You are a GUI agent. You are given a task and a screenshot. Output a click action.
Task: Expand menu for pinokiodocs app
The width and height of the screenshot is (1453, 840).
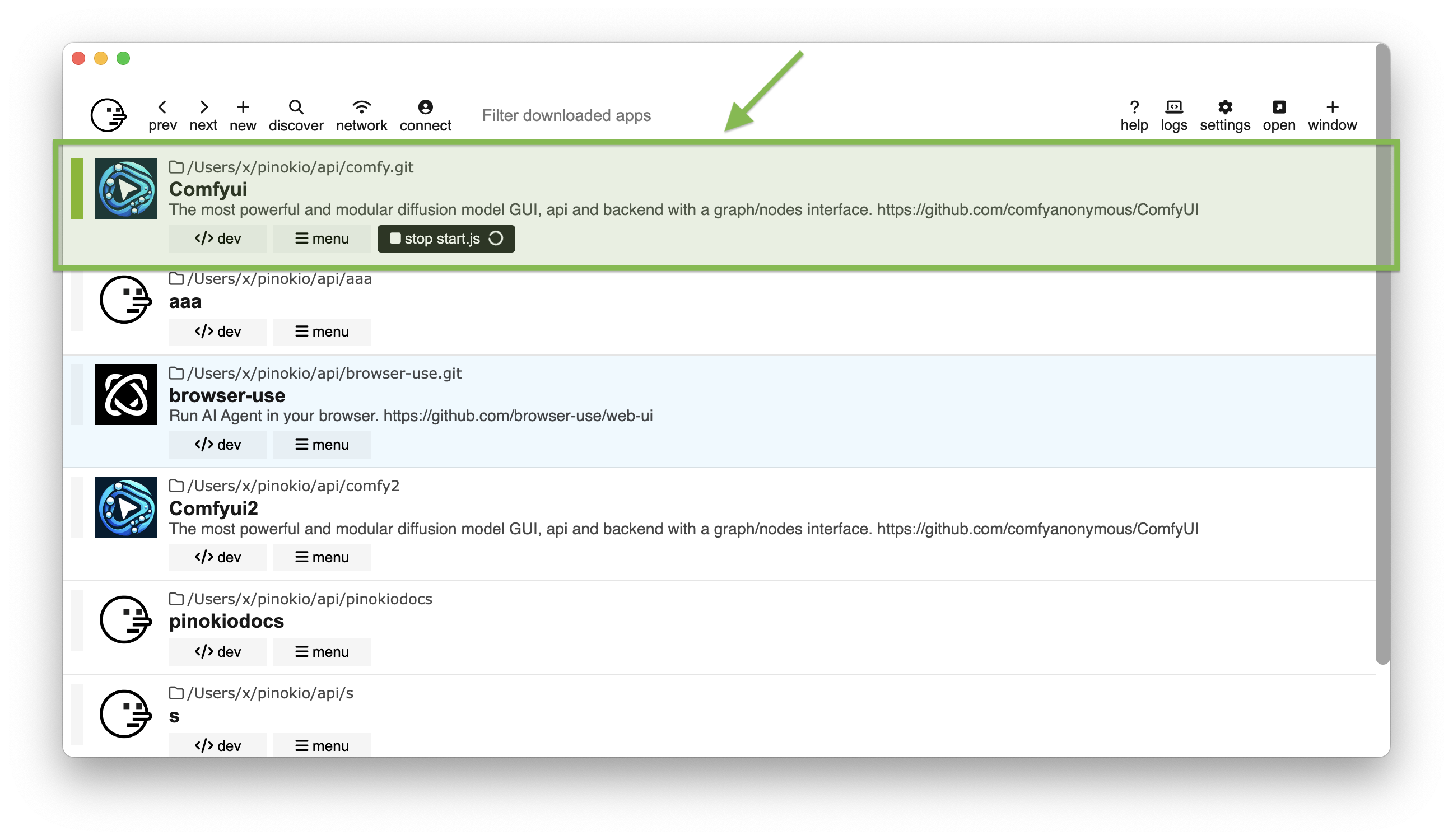322,651
